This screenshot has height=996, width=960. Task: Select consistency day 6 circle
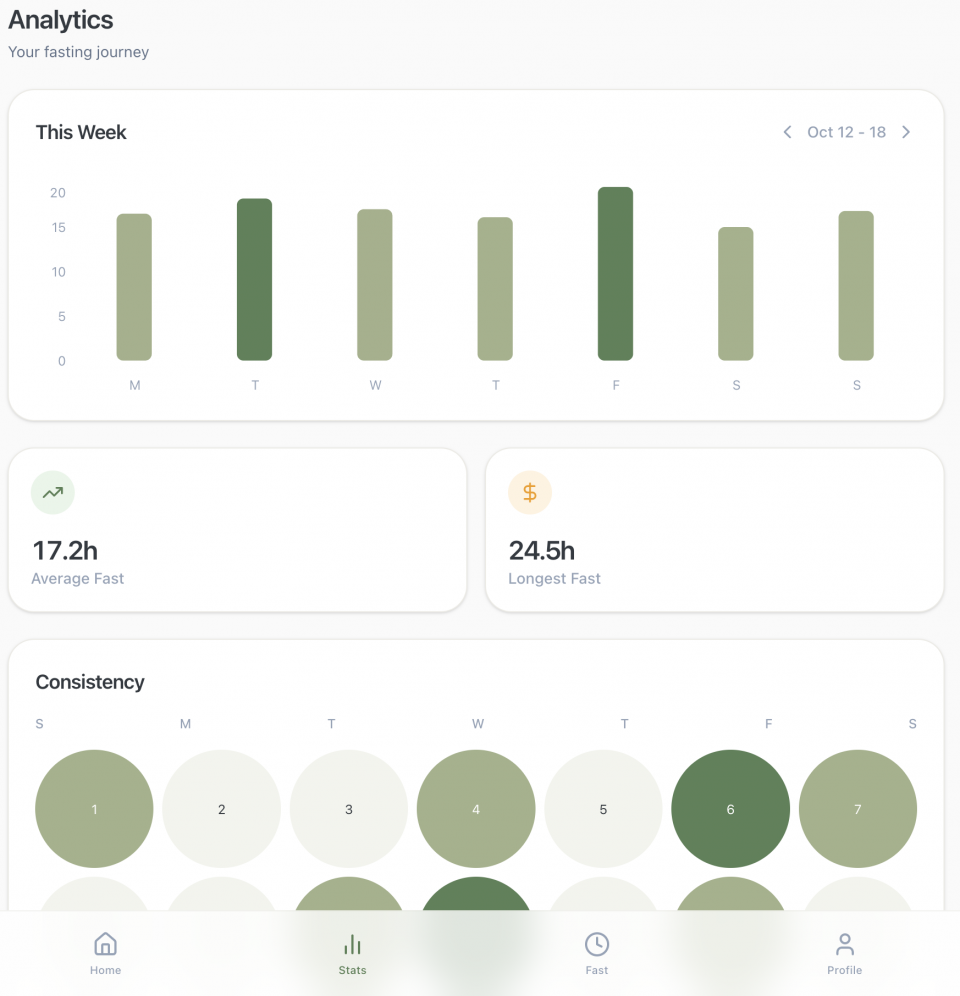point(730,809)
